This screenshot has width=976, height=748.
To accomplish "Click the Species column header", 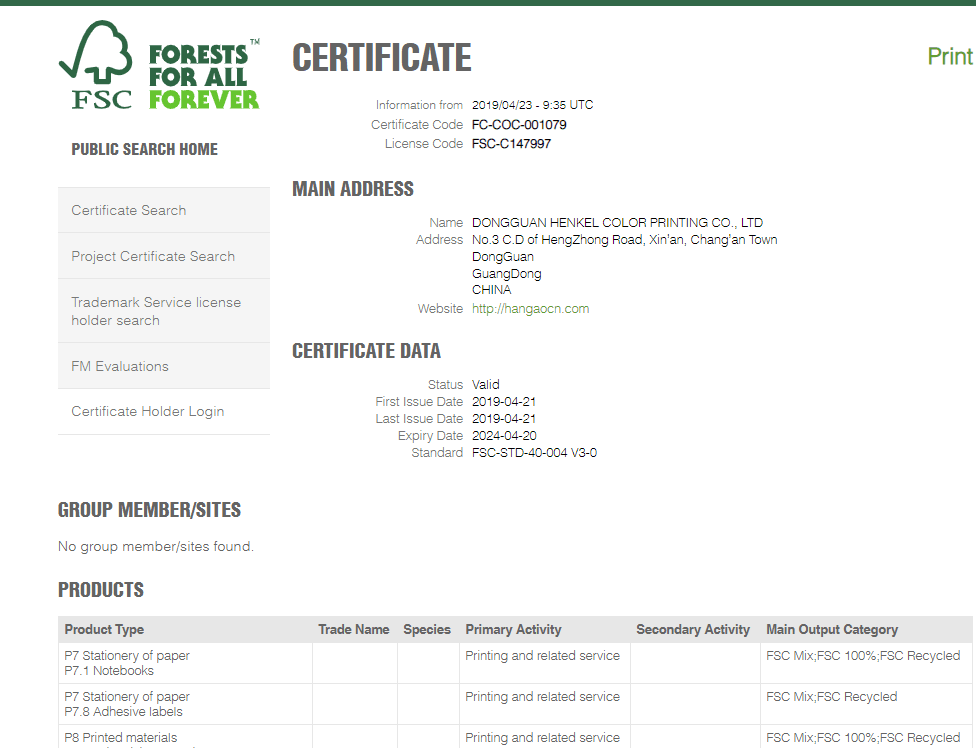I will pyautogui.click(x=427, y=629).
